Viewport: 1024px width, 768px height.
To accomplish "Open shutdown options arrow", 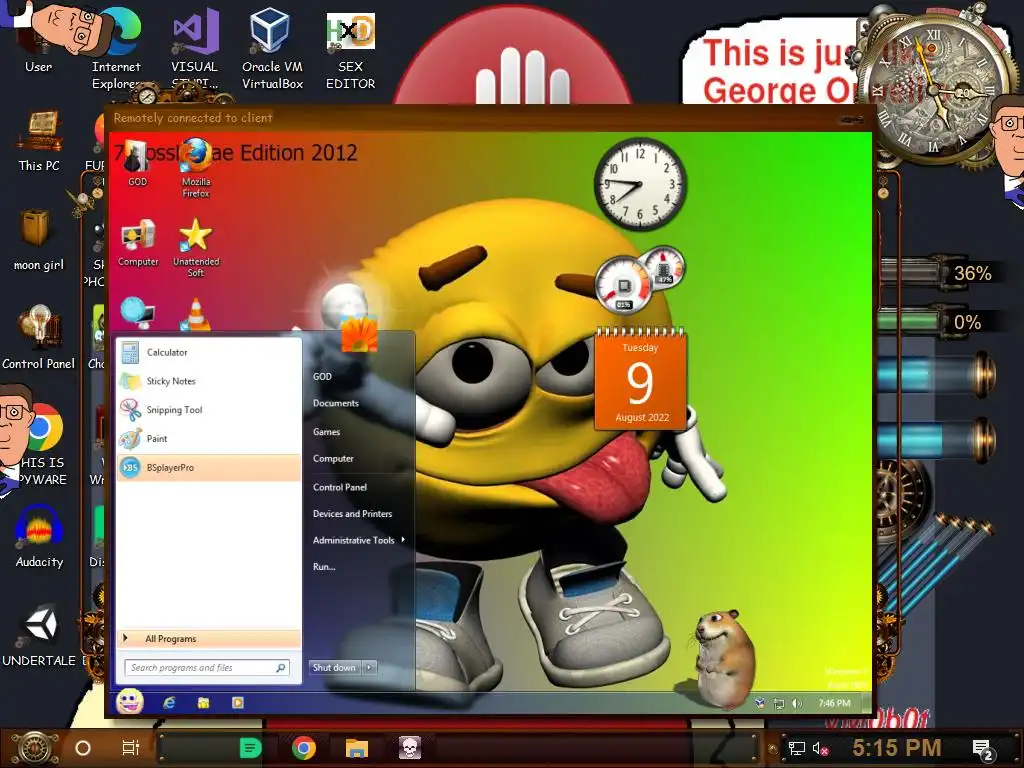I will (x=369, y=667).
